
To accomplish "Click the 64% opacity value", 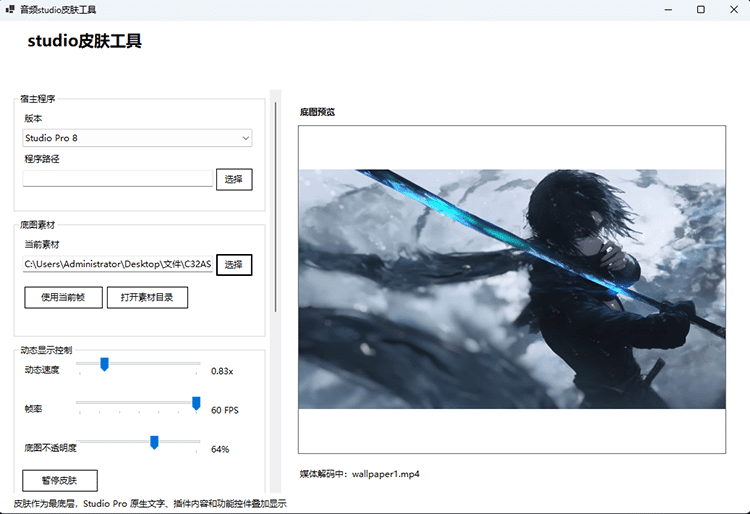I will tap(220, 449).
